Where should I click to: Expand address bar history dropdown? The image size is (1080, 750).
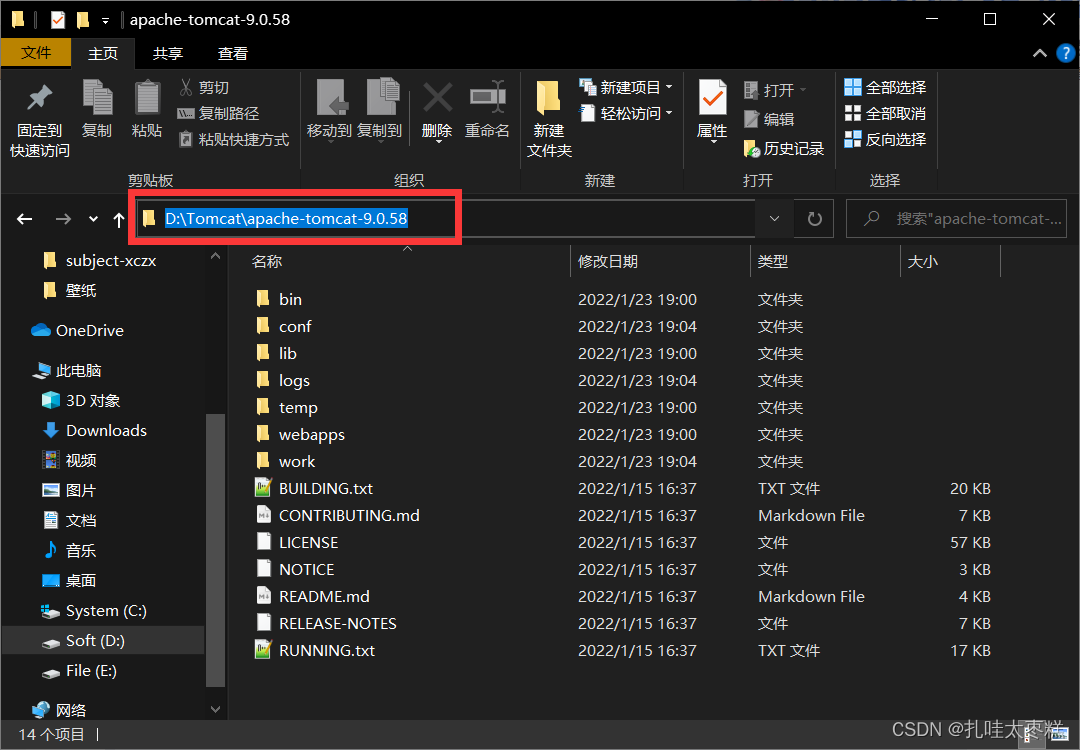[x=774, y=219]
